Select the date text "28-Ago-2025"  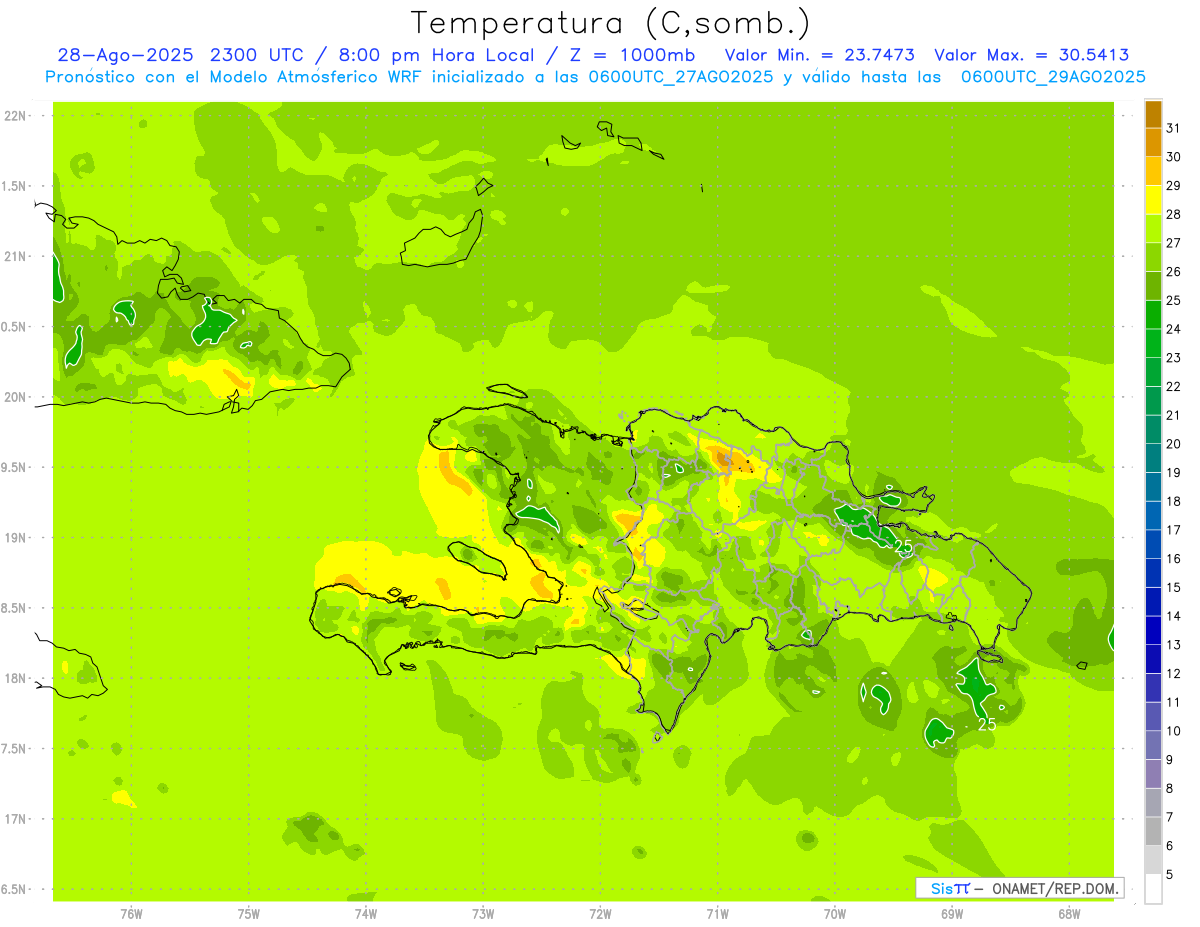126,55
